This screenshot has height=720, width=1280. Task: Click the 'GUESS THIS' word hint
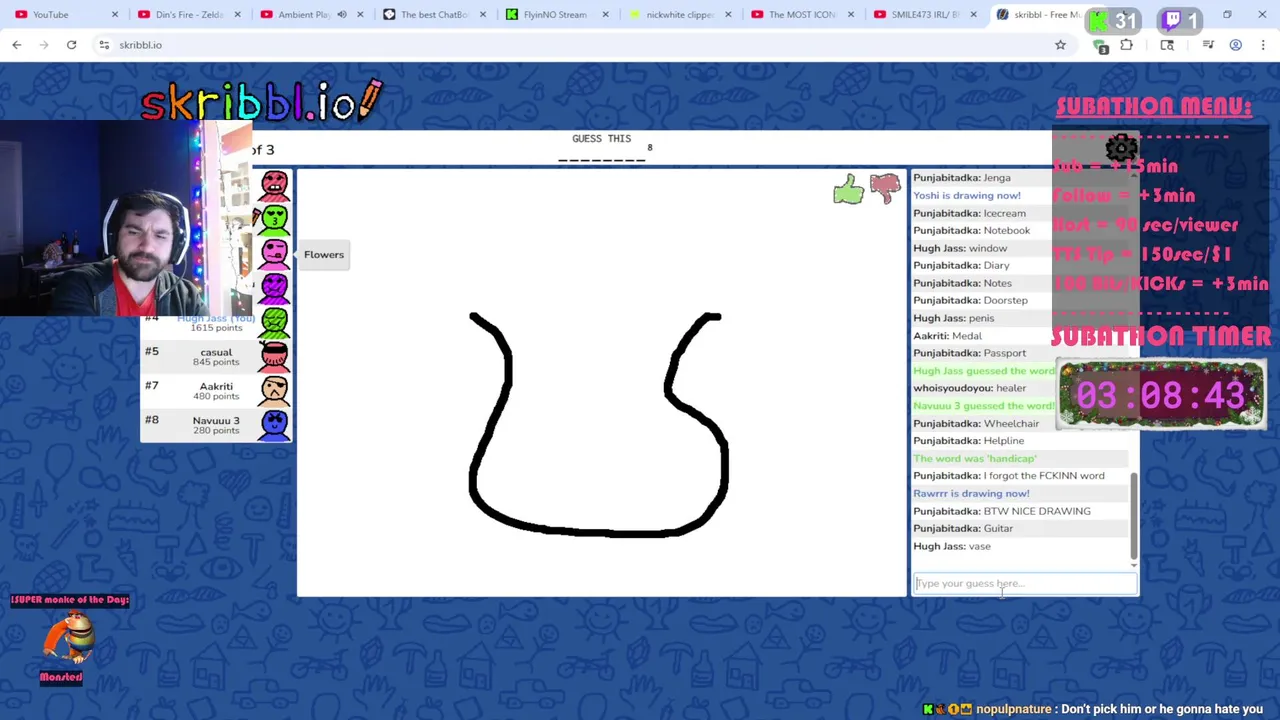pyautogui.click(x=601, y=139)
